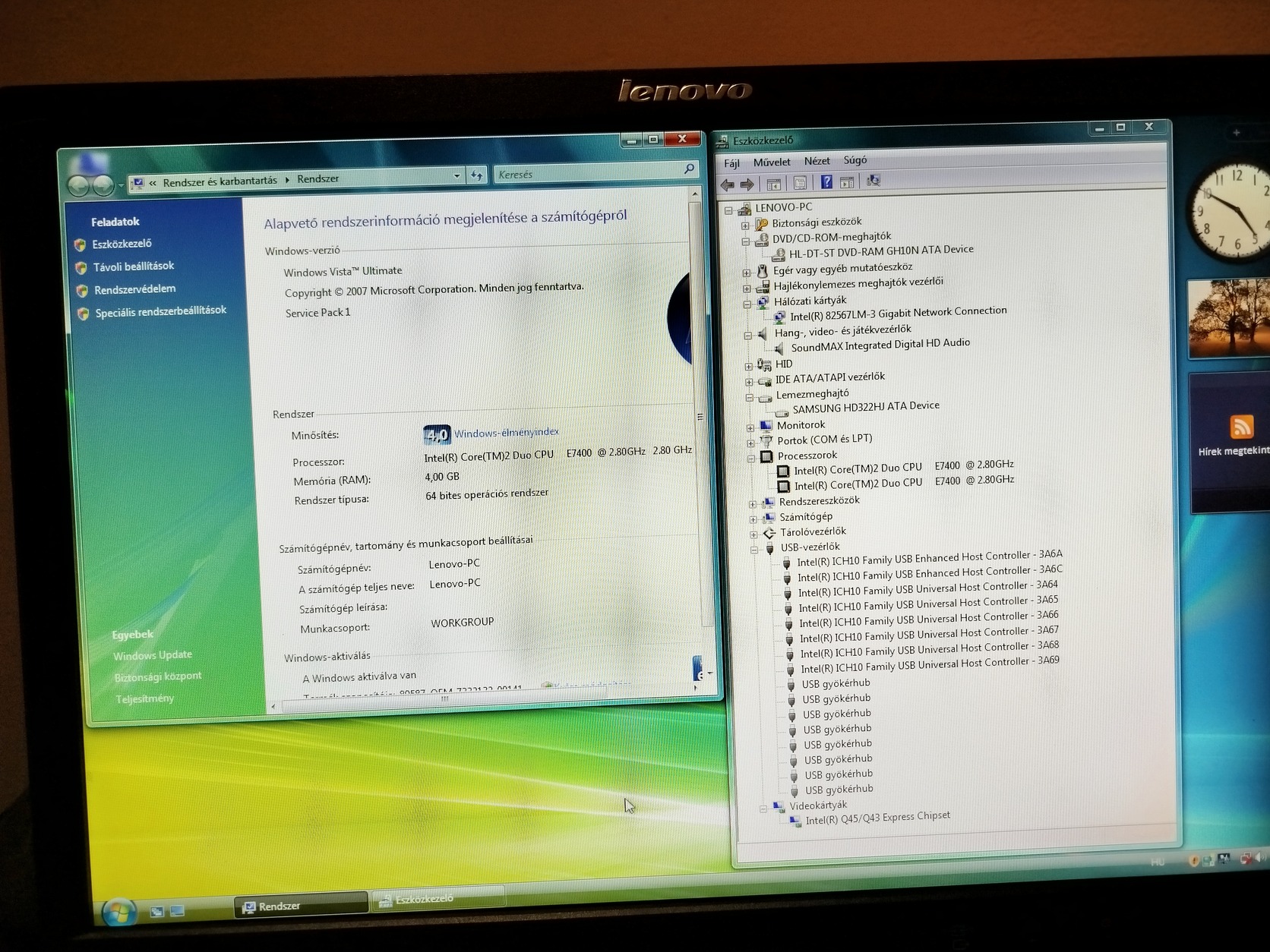Open the Teljesítmény link
The image size is (1270, 952).
pos(145,698)
